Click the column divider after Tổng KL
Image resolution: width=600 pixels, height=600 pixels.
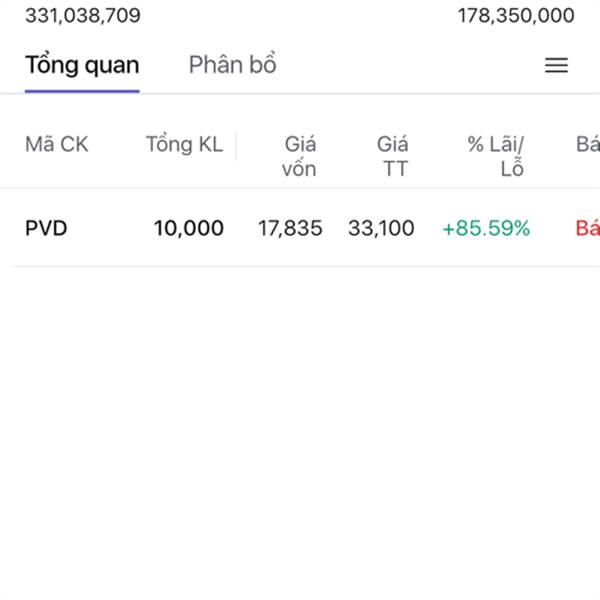pyautogui.click(x=237, y=146)
